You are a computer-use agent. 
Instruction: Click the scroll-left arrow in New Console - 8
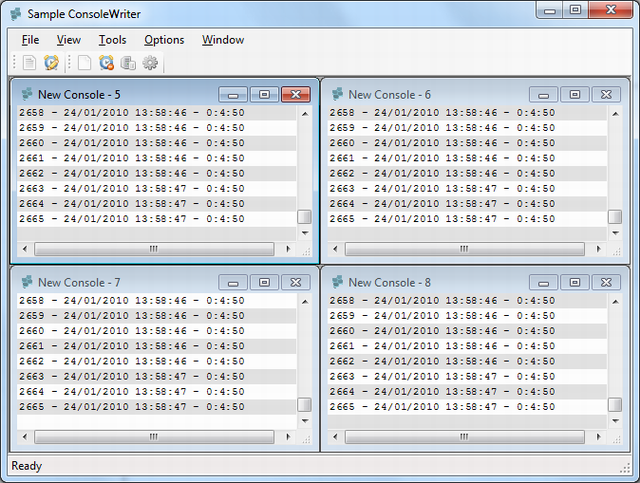(335, 437)
